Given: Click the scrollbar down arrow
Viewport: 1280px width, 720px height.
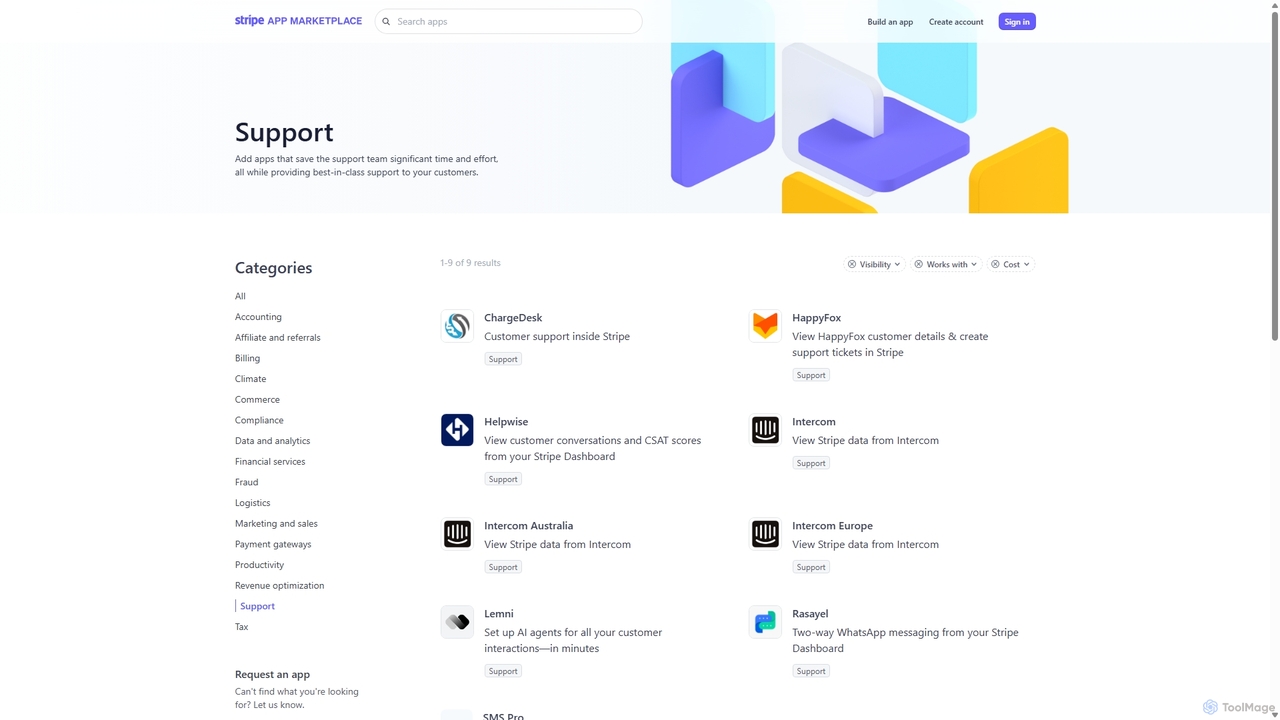Looking at the screenshot, I should [x=1274, y=714].
